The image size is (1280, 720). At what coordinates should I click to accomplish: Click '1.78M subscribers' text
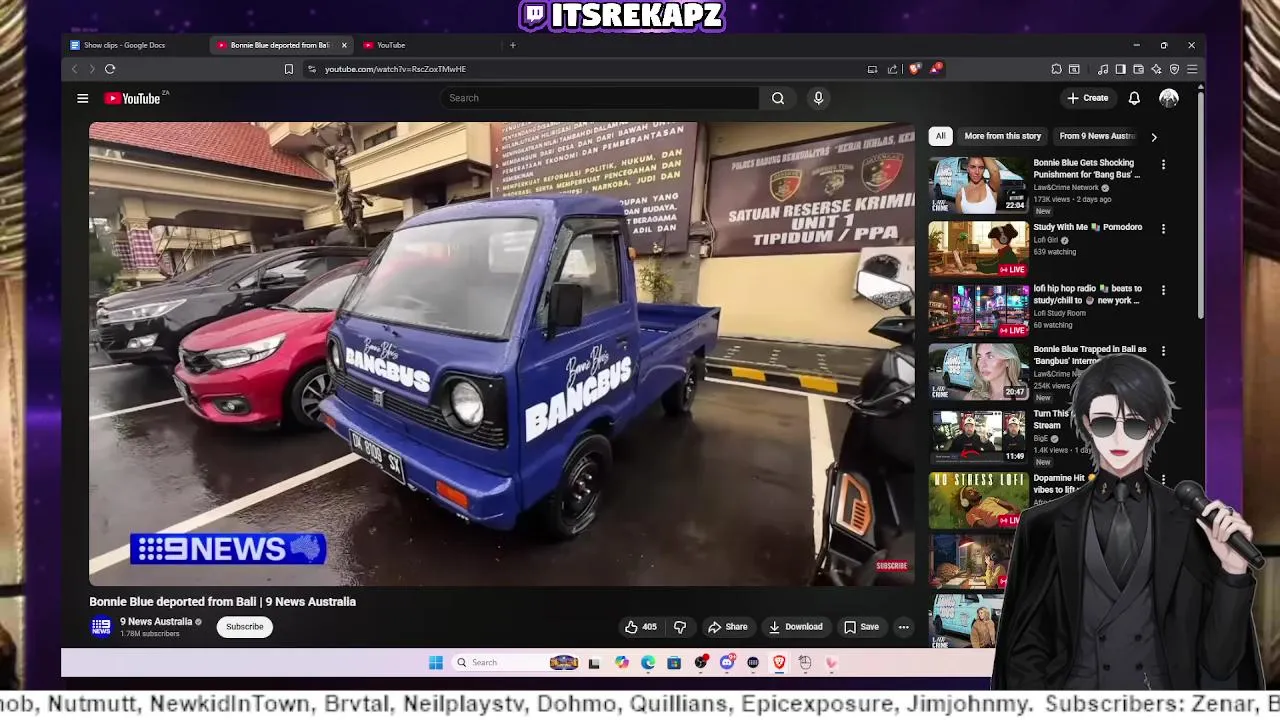pos(150,634)
